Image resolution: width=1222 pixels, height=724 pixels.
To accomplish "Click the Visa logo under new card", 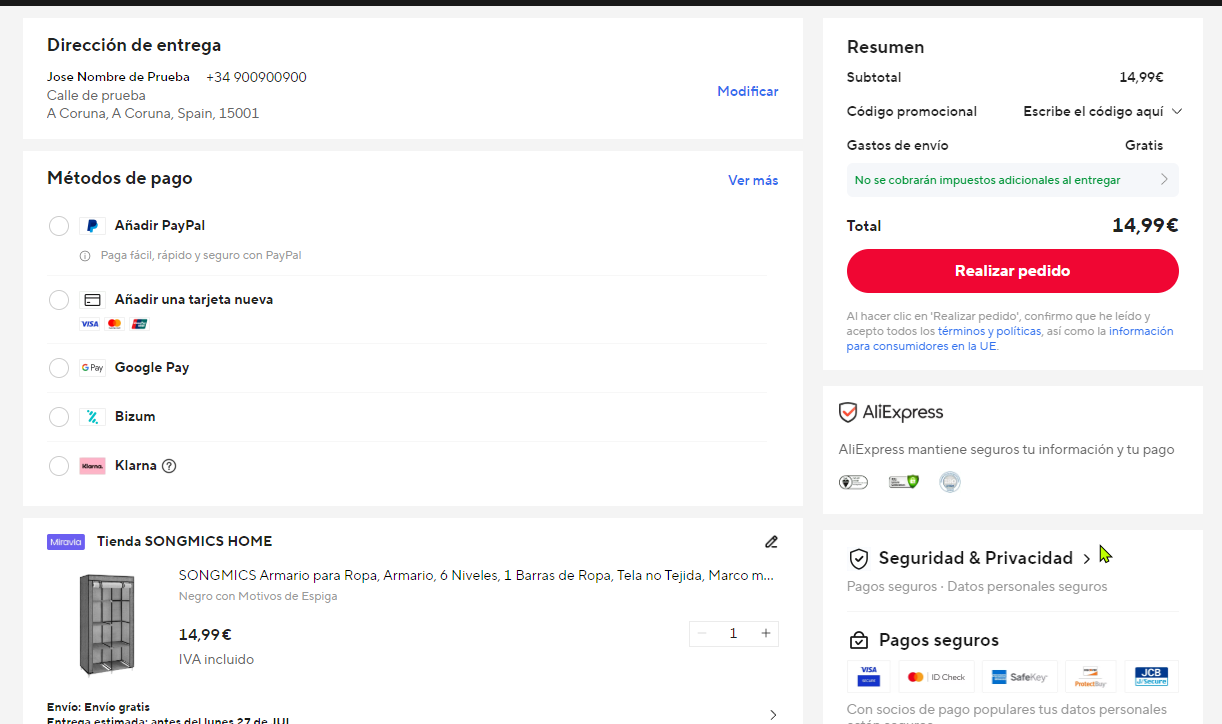I will [90, 324].
